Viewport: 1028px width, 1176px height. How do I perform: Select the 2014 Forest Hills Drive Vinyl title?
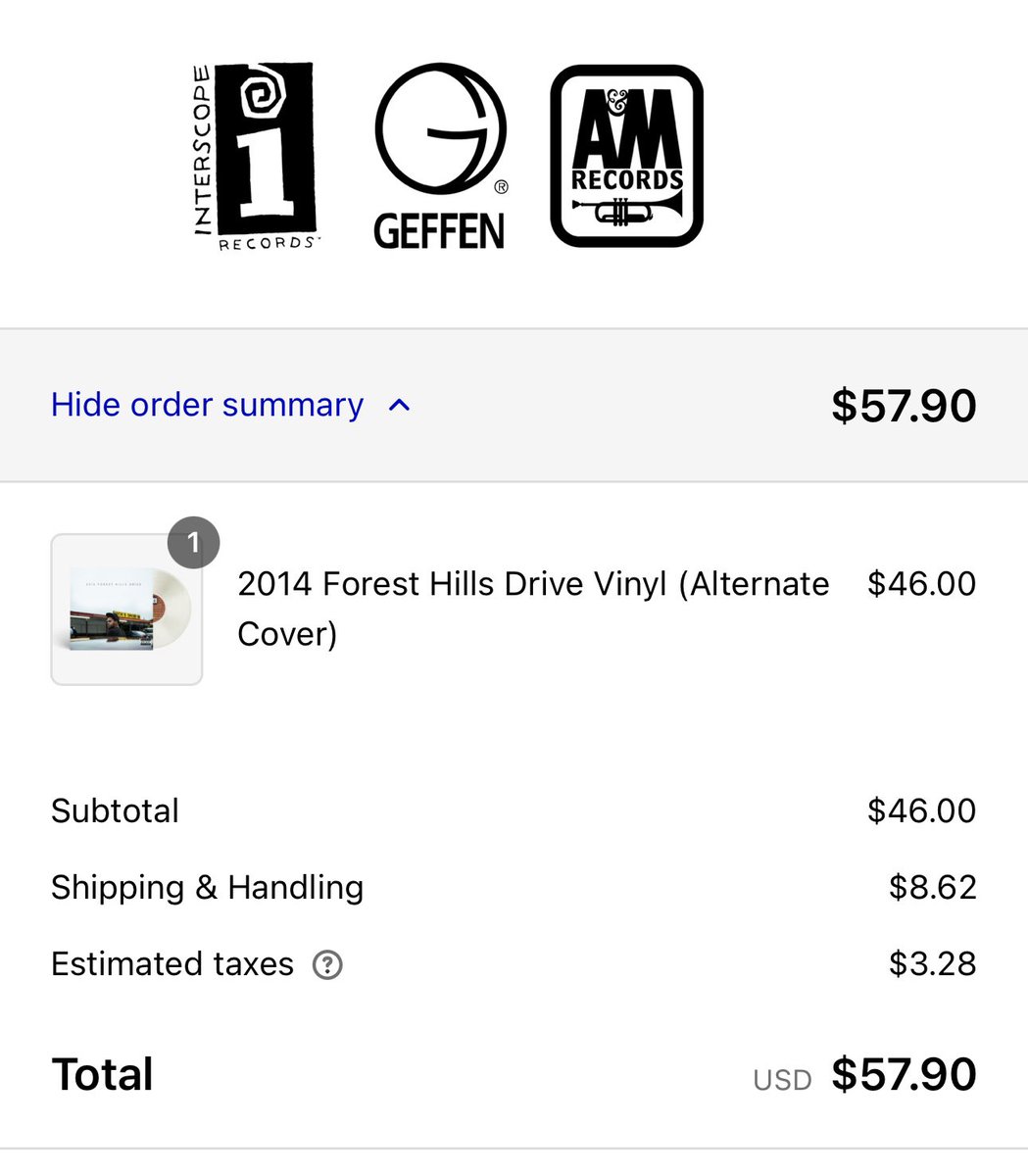click(533, 609)
